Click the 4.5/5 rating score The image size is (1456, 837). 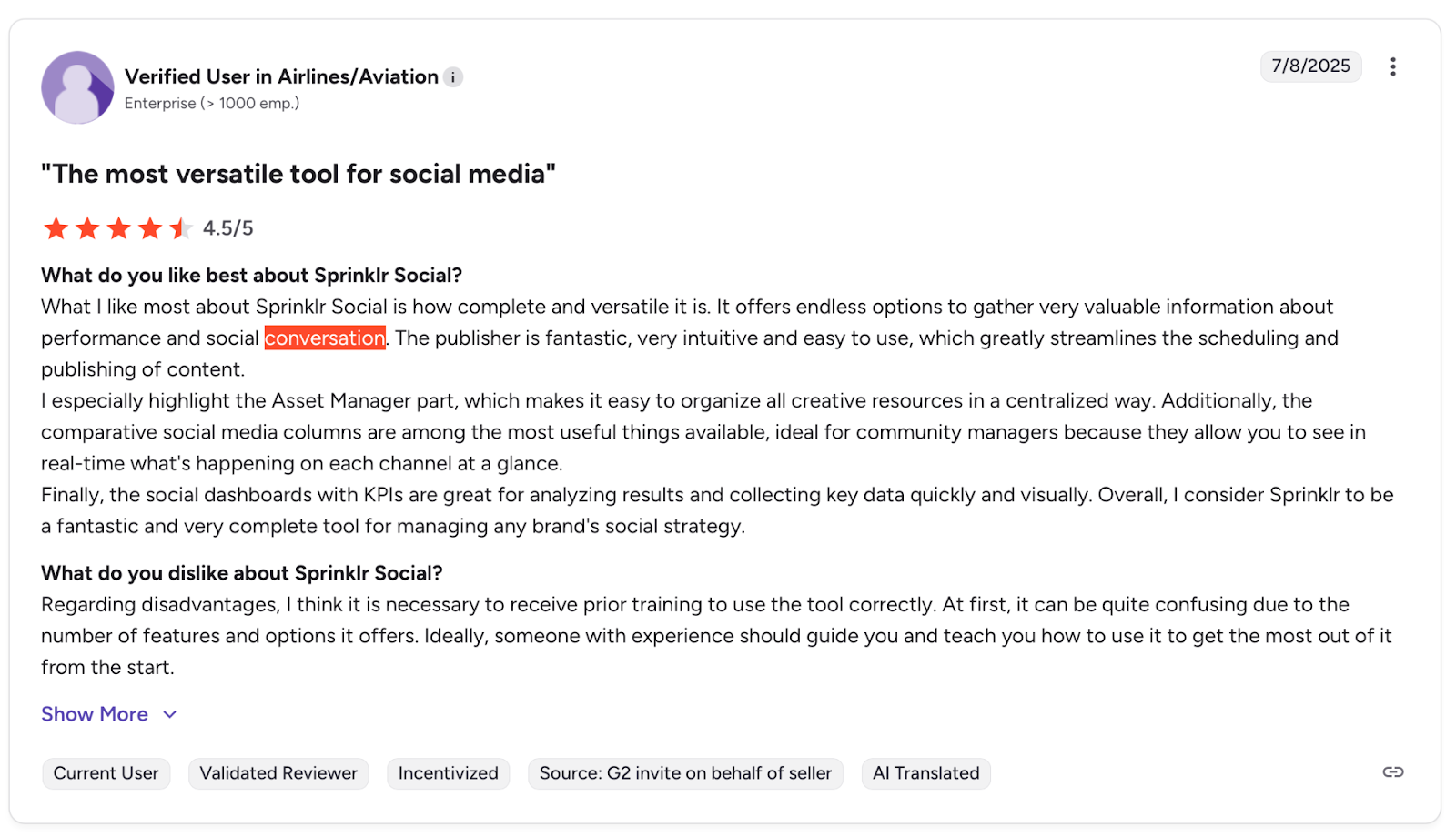pyautogui.click(x=227, y=228)
